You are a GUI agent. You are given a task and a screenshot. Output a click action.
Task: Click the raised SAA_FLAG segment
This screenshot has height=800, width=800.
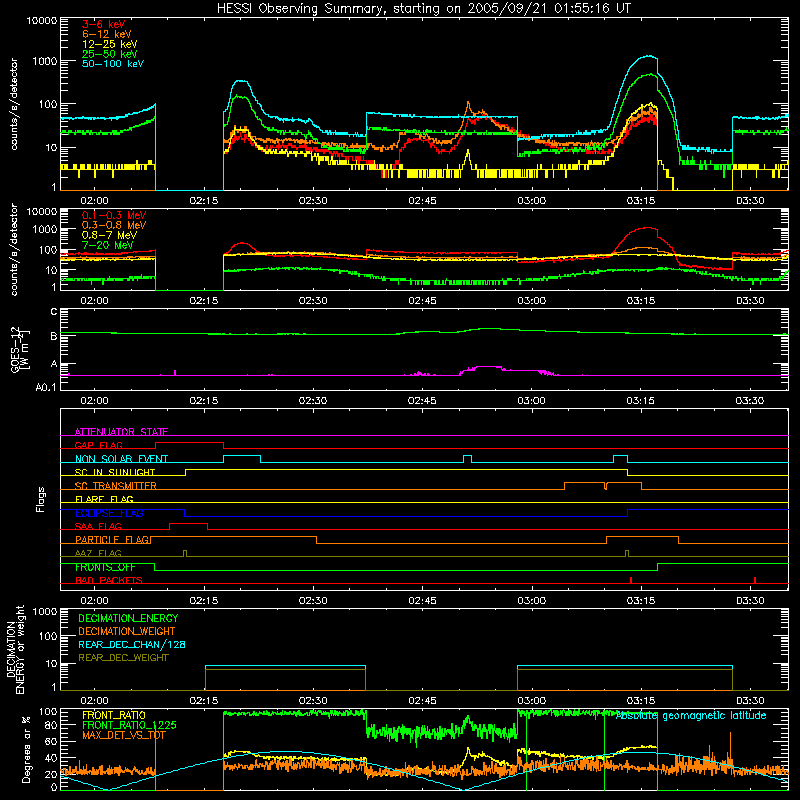[x=188, y=523]
